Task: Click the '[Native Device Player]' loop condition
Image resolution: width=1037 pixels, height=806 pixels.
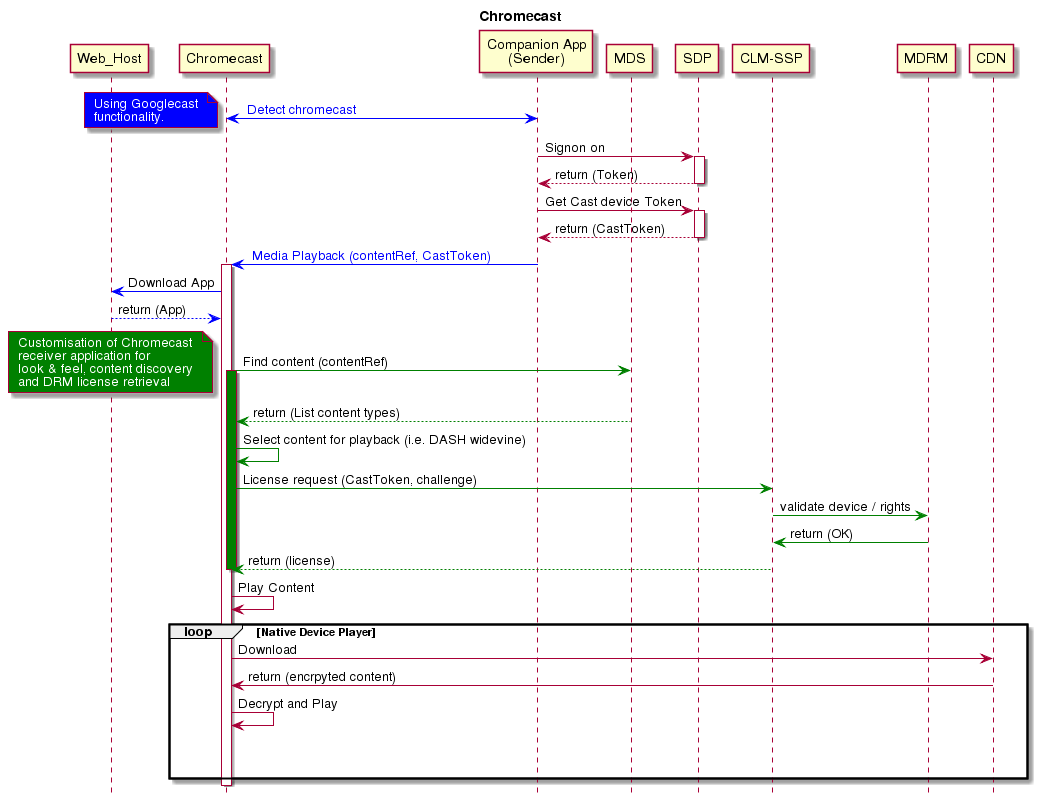Action: (316, 632)
